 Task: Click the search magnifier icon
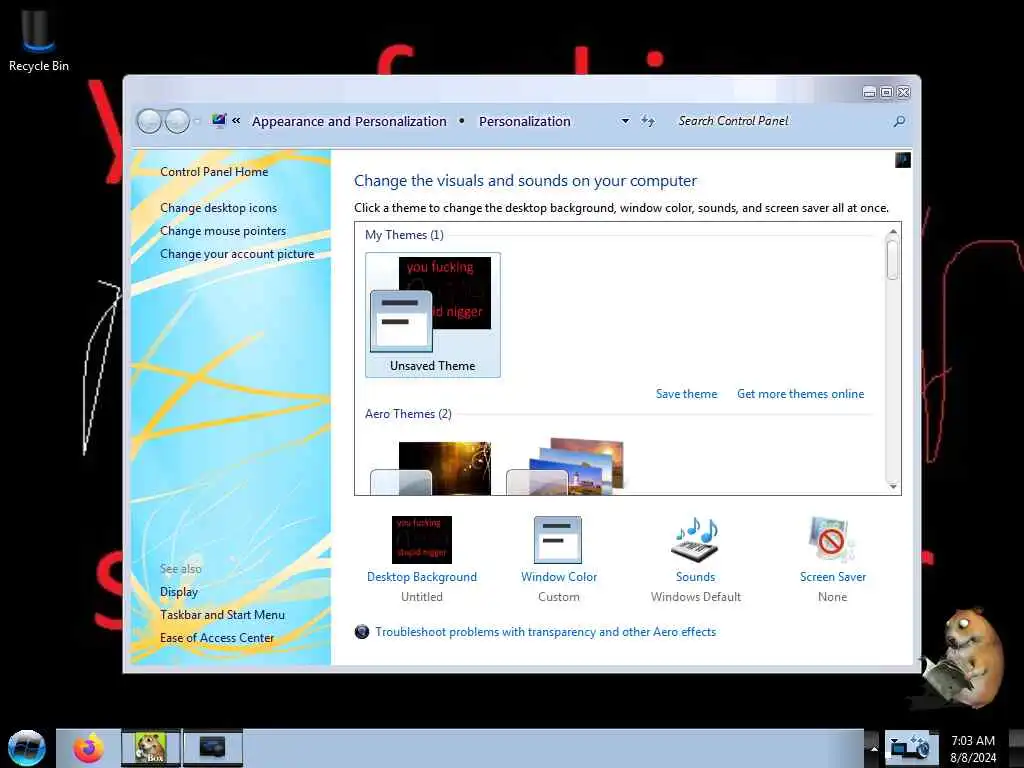[899, 121]
